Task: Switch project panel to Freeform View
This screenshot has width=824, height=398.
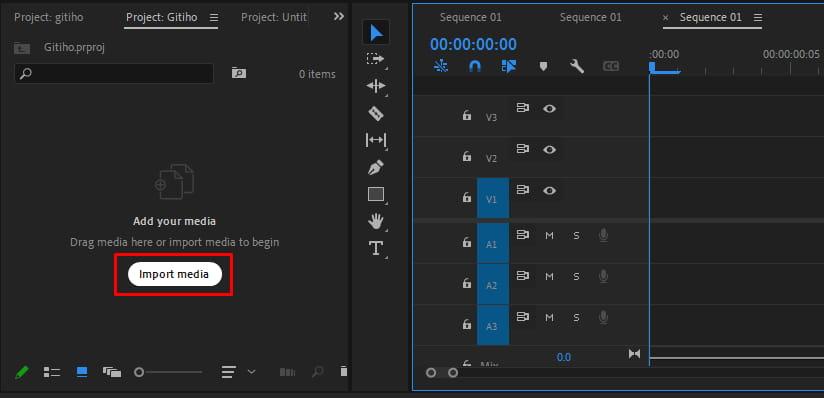Action: [x=112, y=372]
